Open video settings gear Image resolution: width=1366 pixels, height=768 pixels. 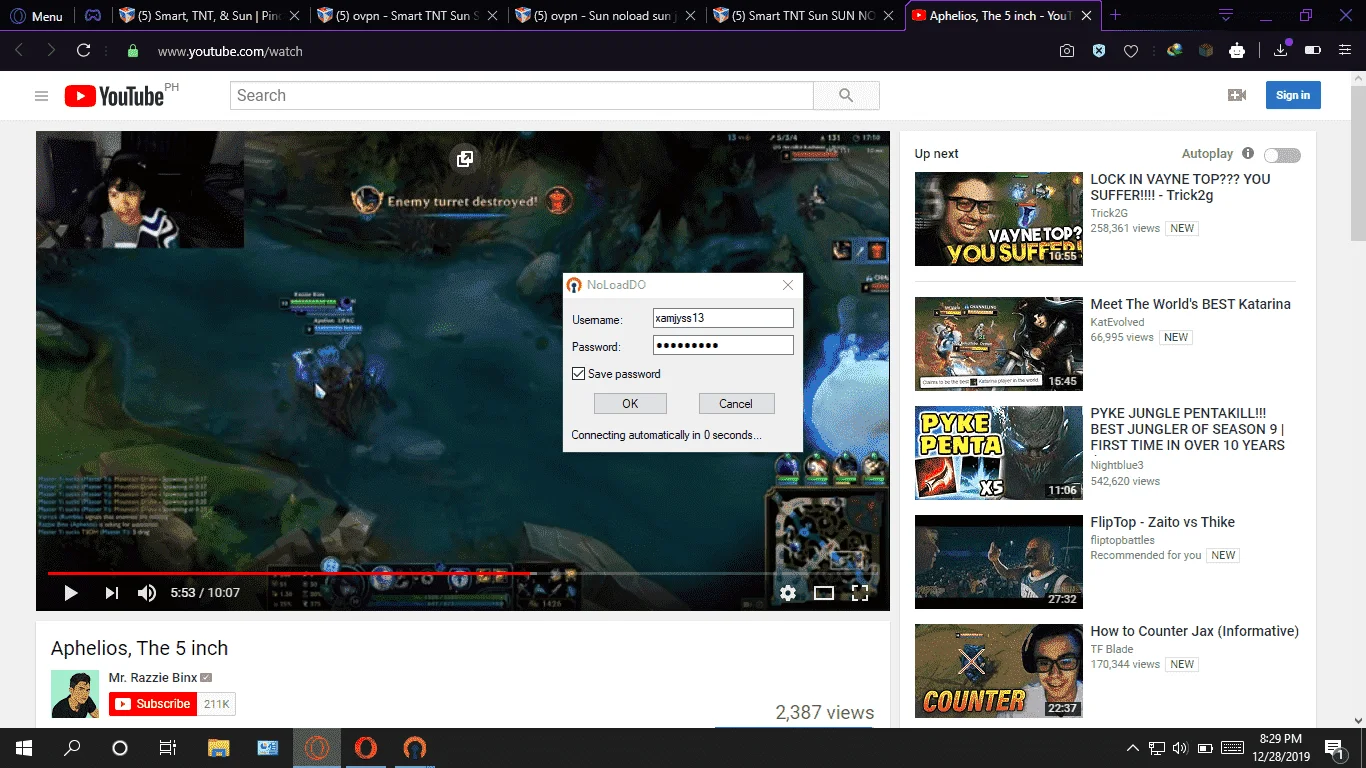788,593
